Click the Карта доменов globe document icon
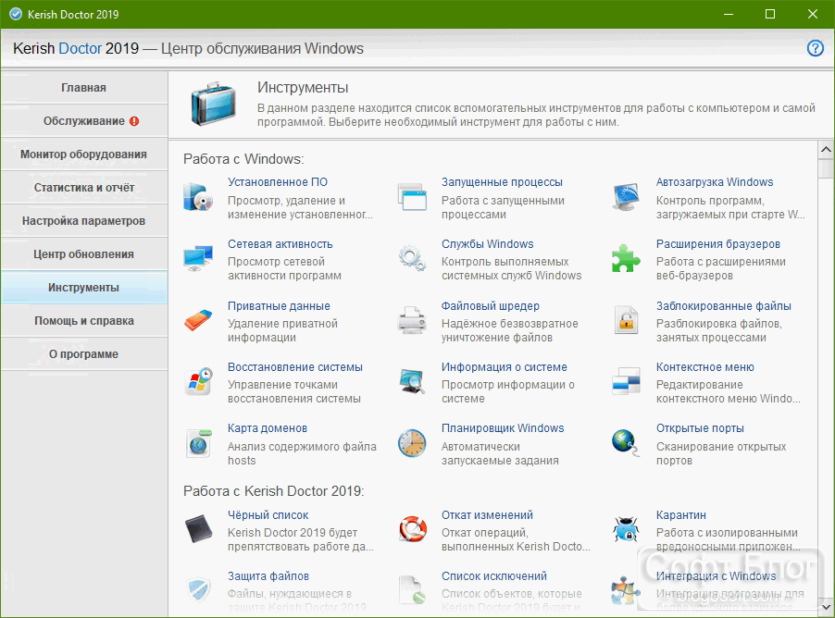 [x=198, y=443]
